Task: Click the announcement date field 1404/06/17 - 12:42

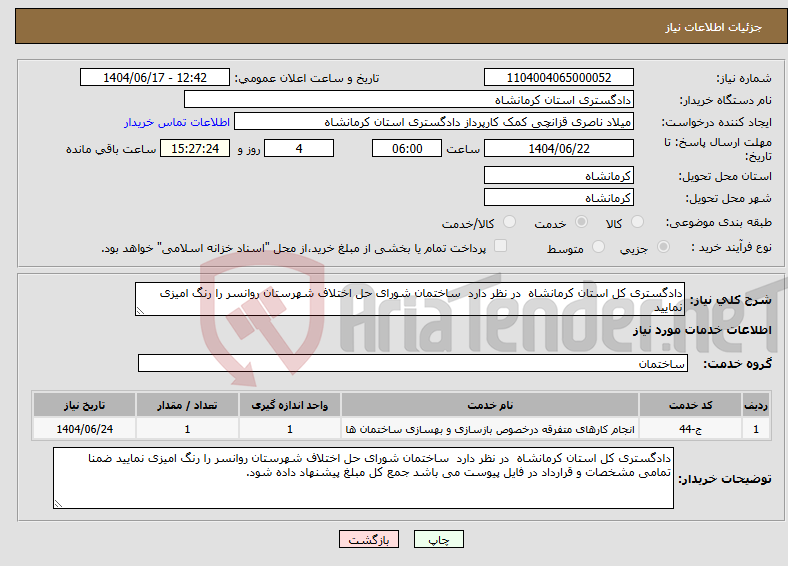Action: coord(155,77)
